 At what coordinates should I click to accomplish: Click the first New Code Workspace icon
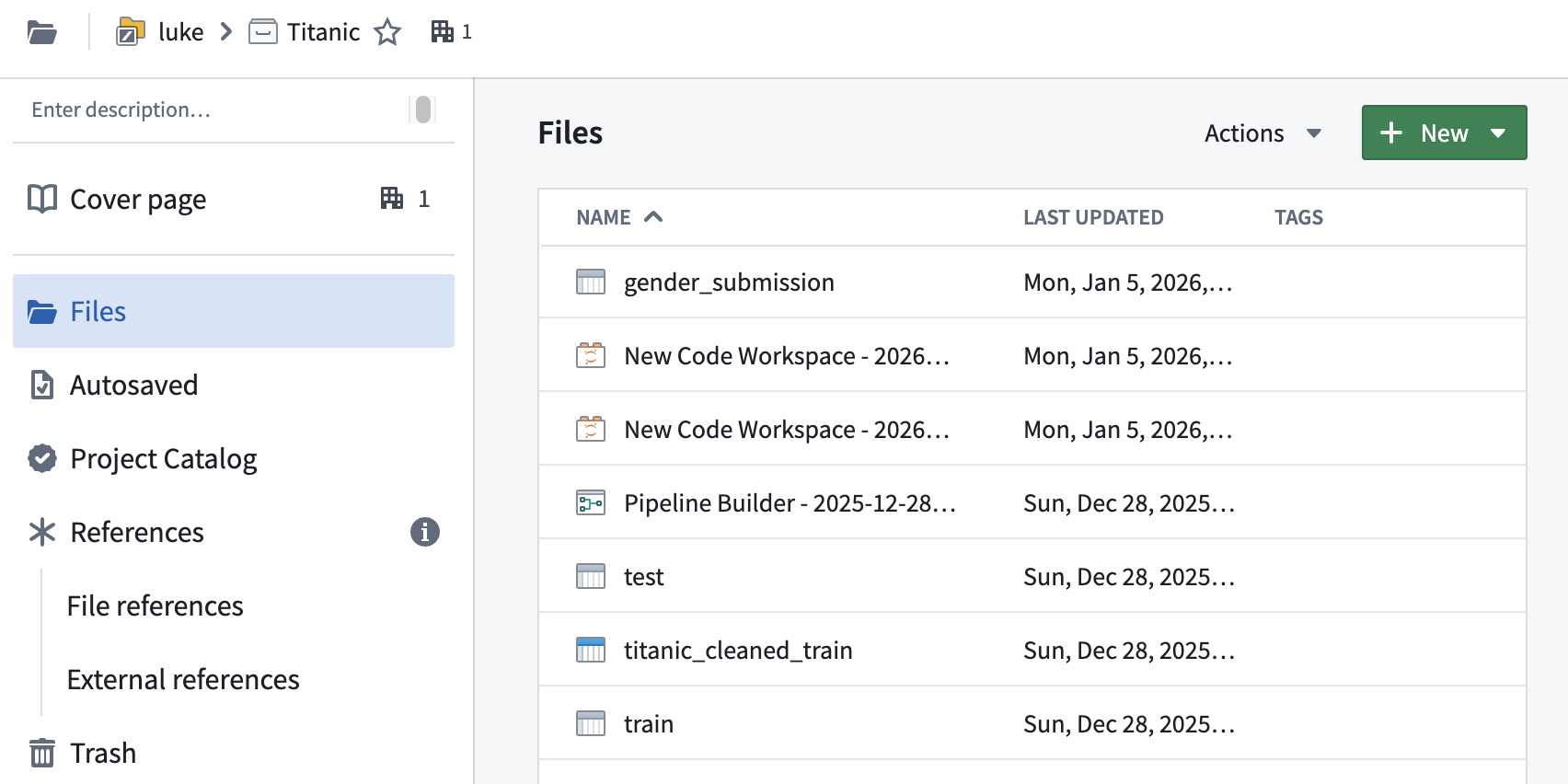(591, 355)
